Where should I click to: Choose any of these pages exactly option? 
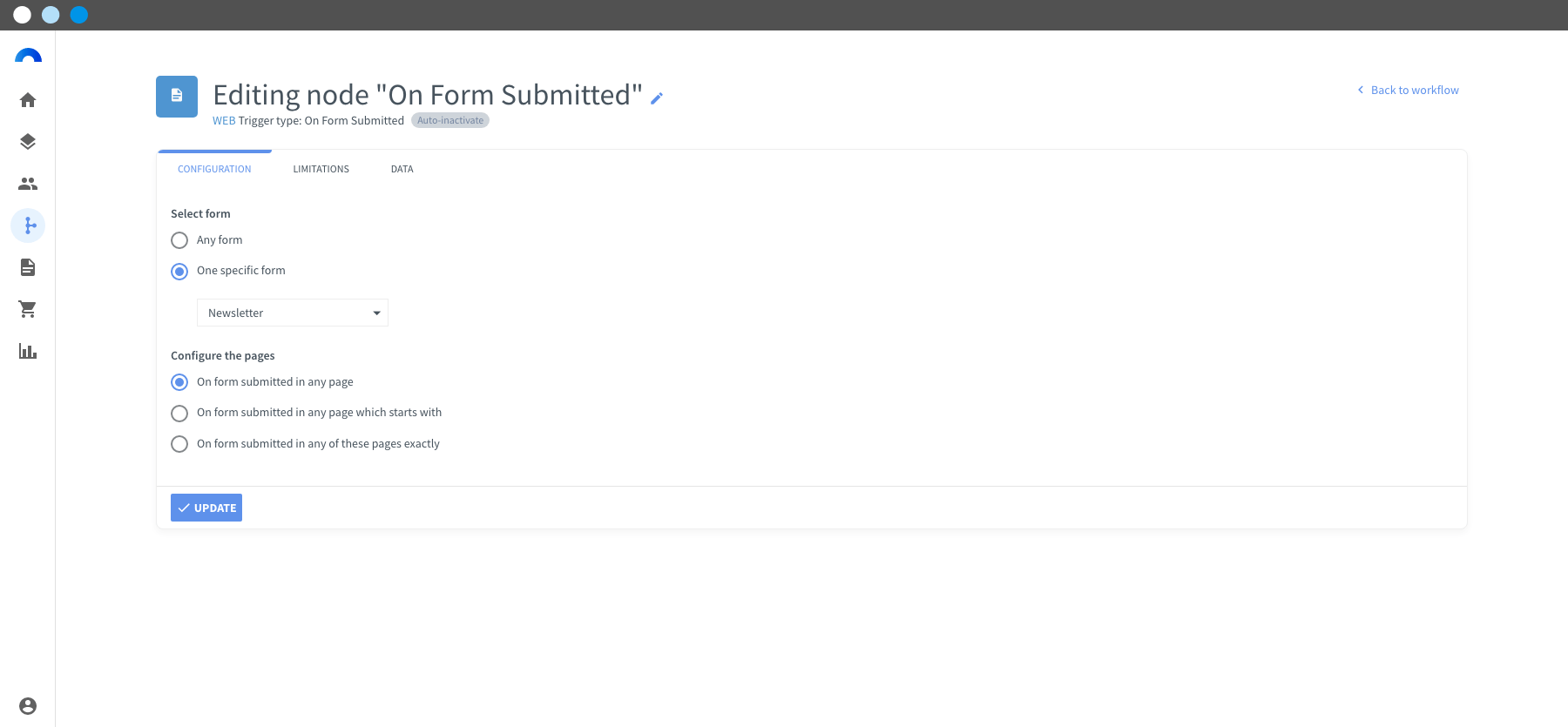[179, 444]
